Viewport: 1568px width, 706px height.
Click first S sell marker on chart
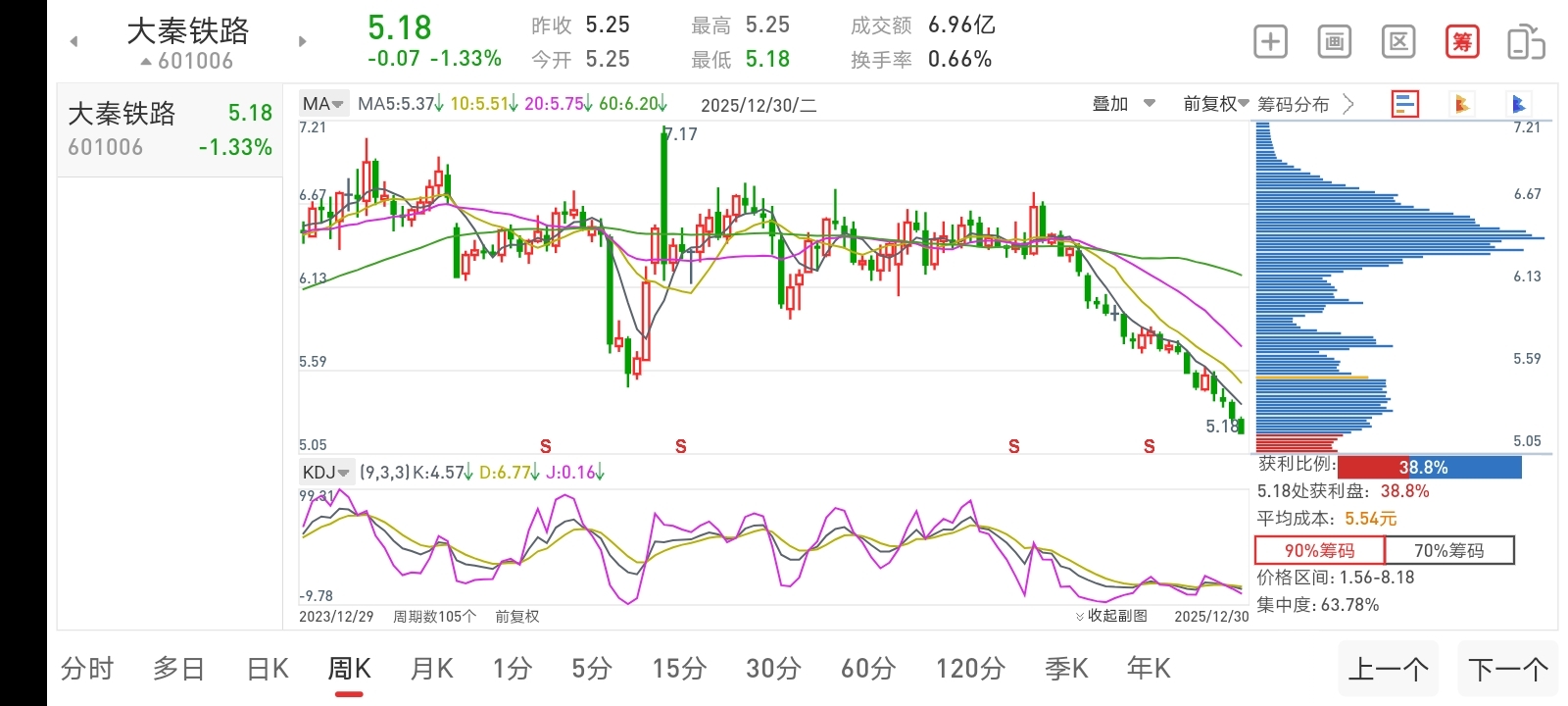coord(546,446)
